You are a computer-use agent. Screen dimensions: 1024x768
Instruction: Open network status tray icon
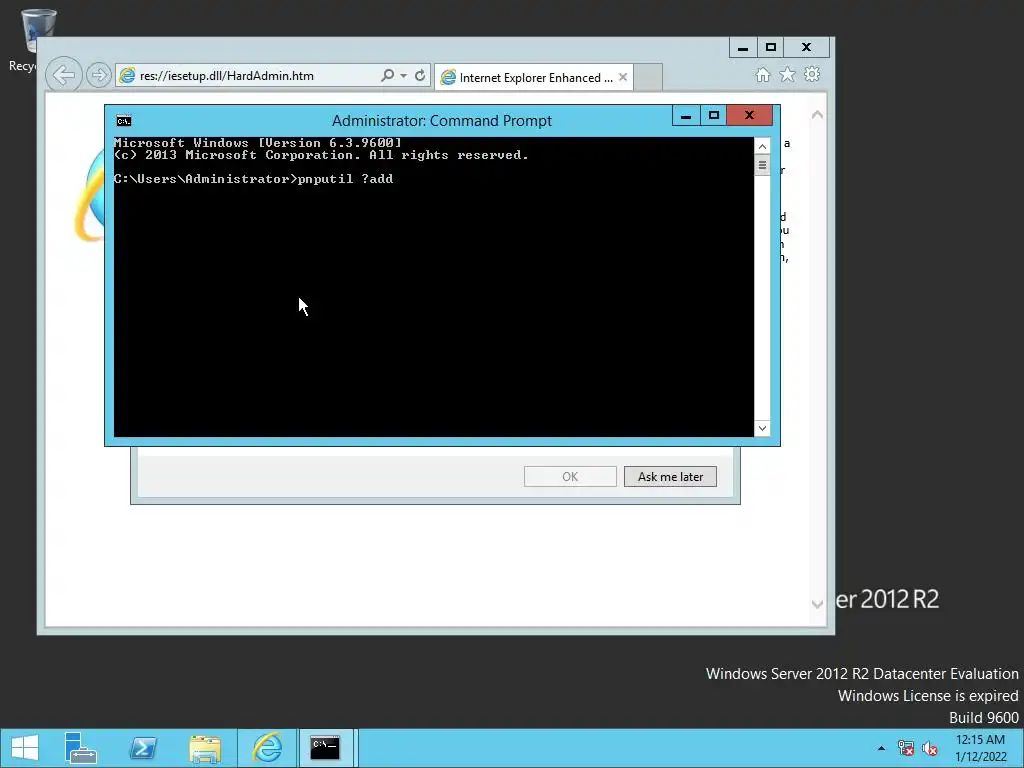(905, 748)
